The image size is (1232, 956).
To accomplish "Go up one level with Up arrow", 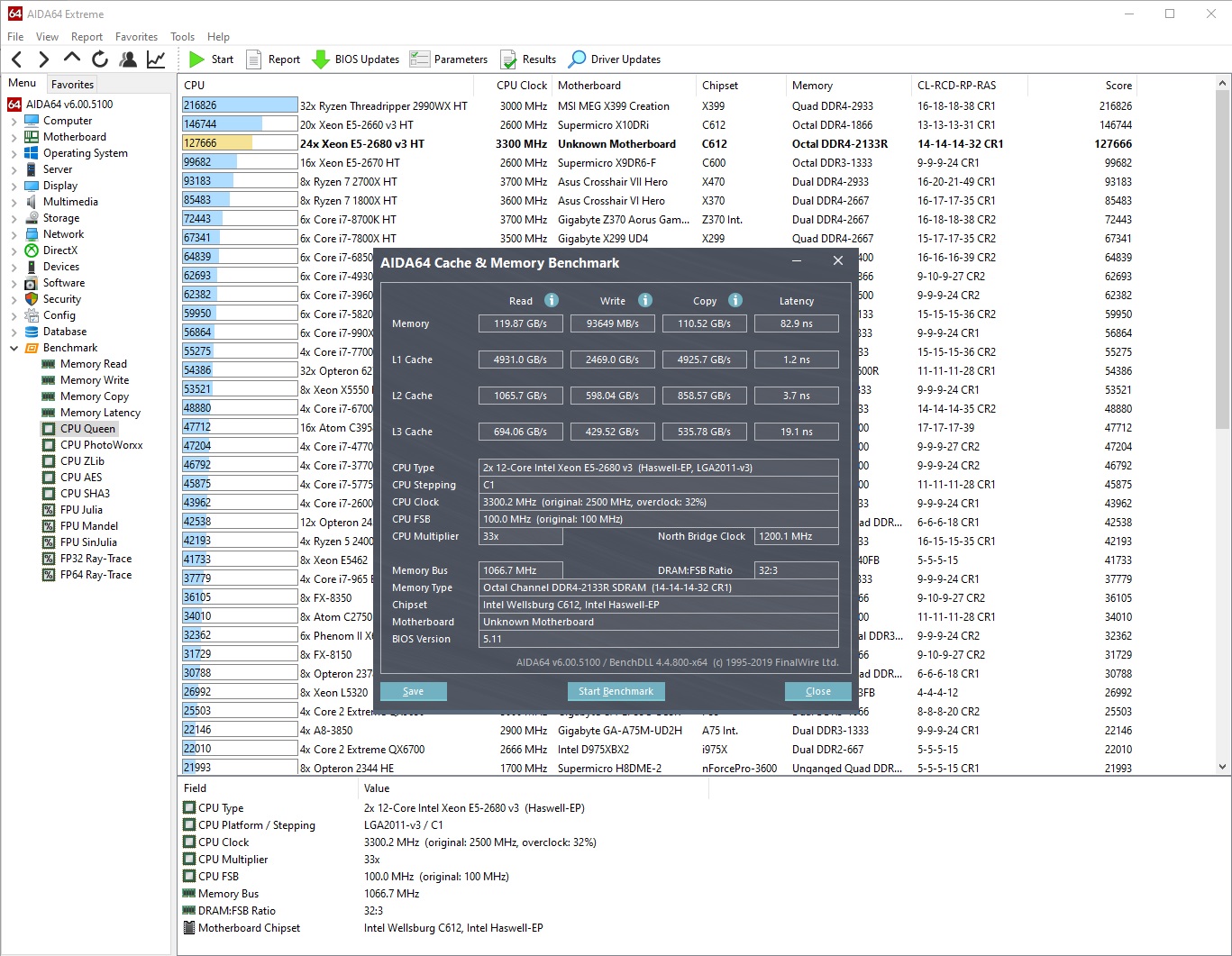I will 71,59.
